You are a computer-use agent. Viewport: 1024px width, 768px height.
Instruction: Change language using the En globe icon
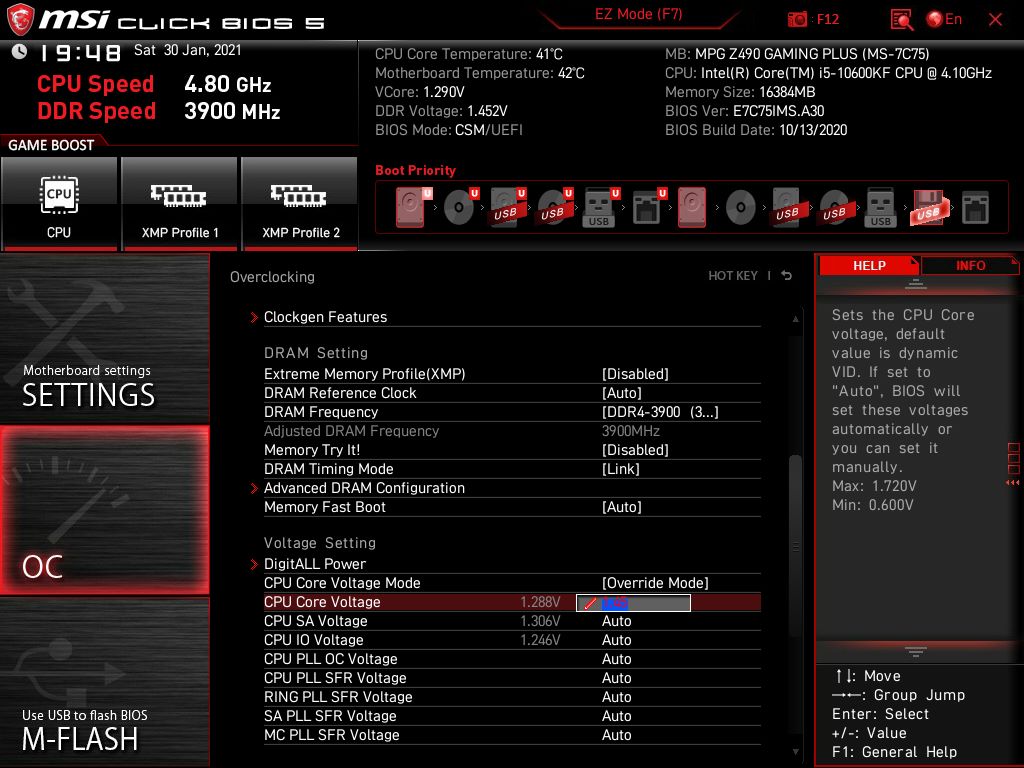point(944,20)
